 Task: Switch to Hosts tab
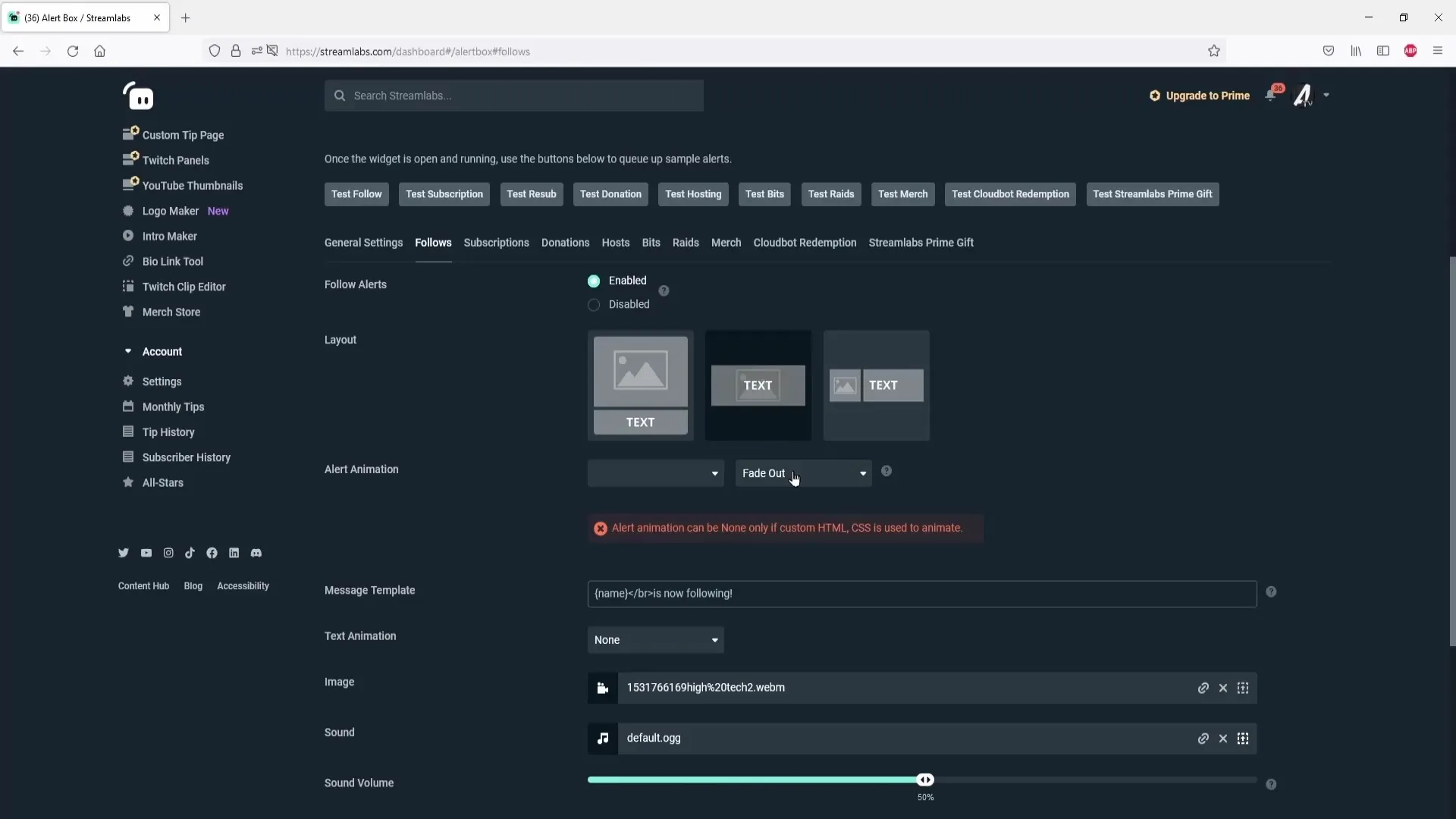point(616,243)
